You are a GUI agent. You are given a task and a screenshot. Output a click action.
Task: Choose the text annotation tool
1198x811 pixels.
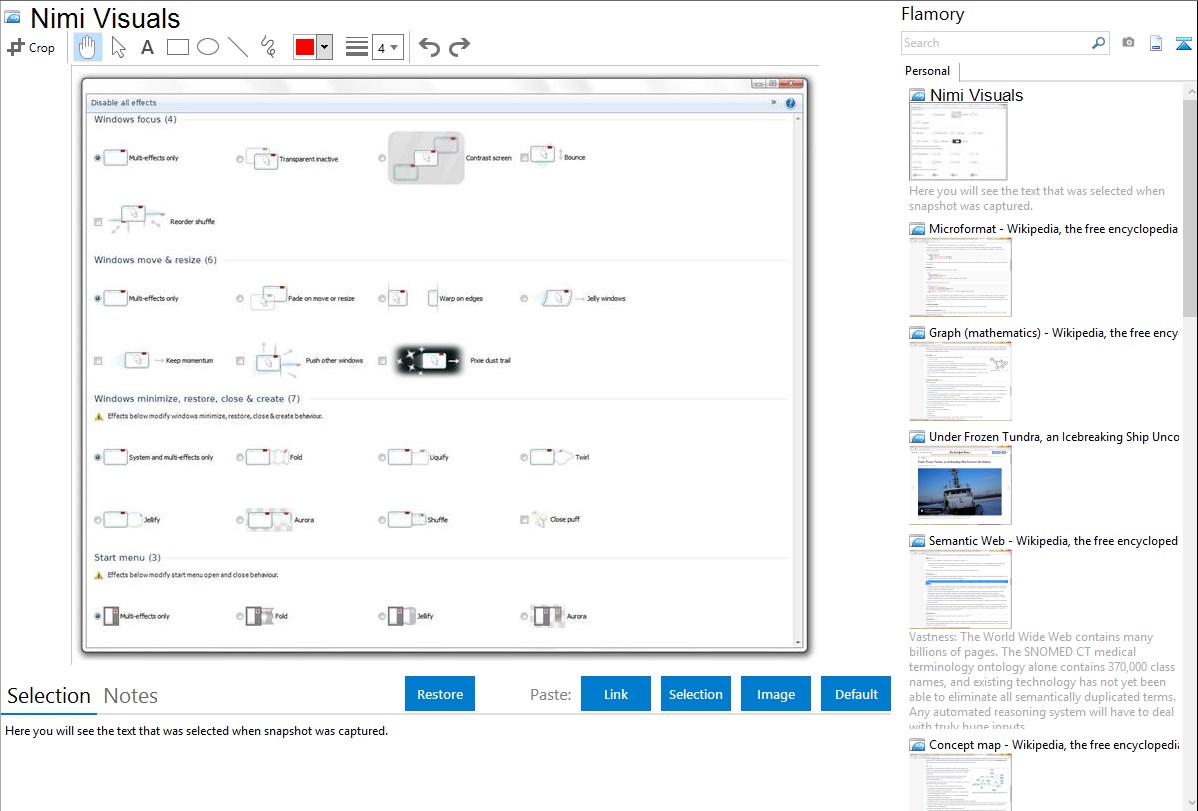(147, 47)
